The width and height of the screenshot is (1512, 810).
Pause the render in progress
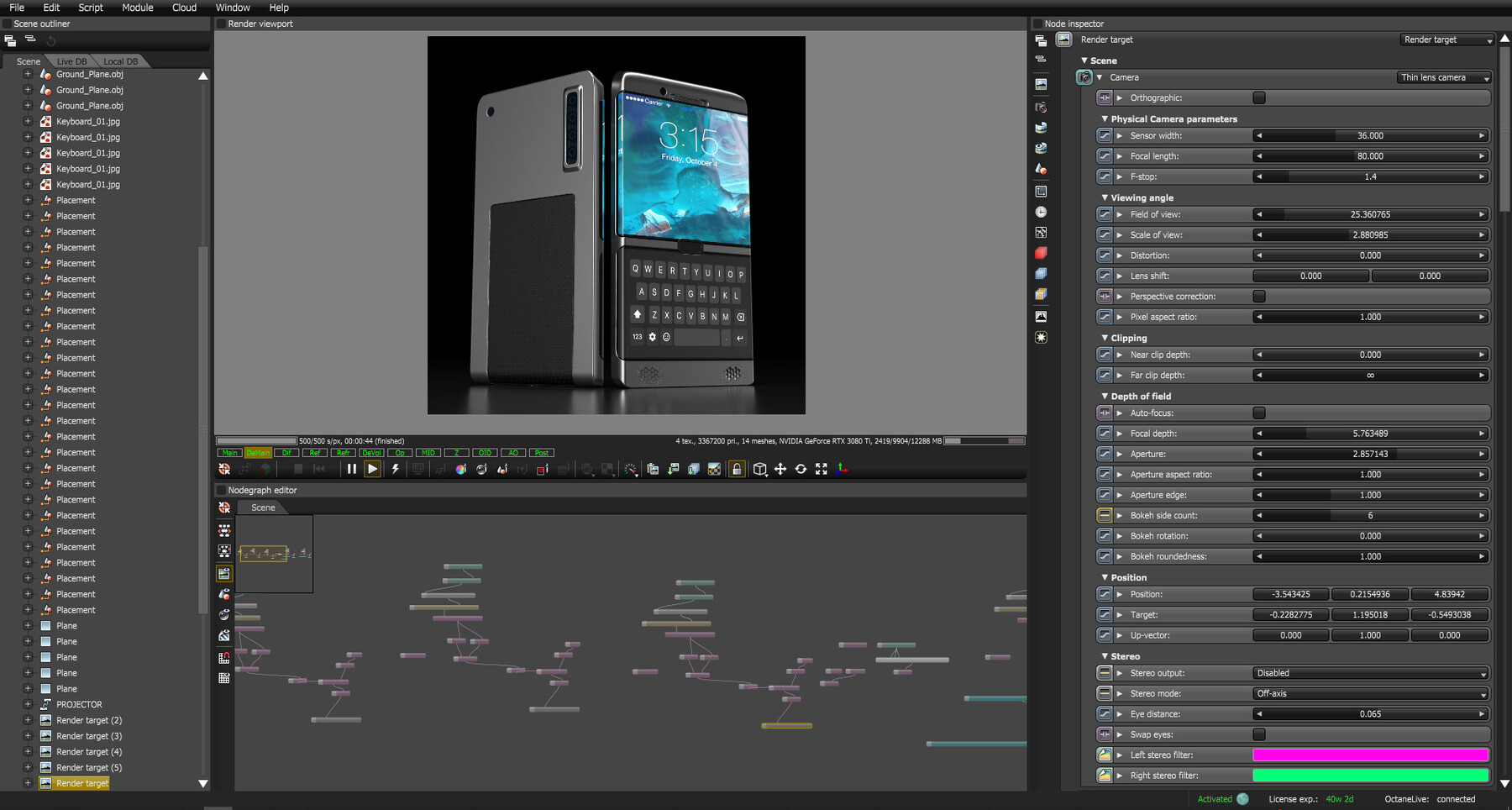tap(351, 469)
